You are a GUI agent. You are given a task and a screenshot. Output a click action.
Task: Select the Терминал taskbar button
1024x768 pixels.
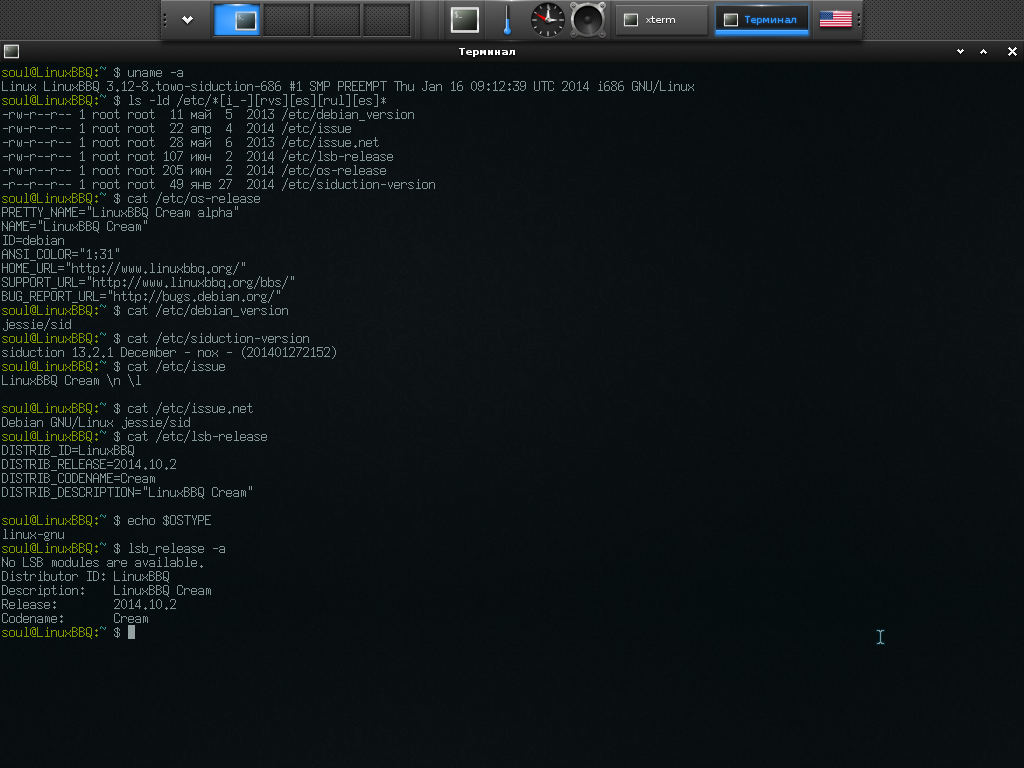761,20
